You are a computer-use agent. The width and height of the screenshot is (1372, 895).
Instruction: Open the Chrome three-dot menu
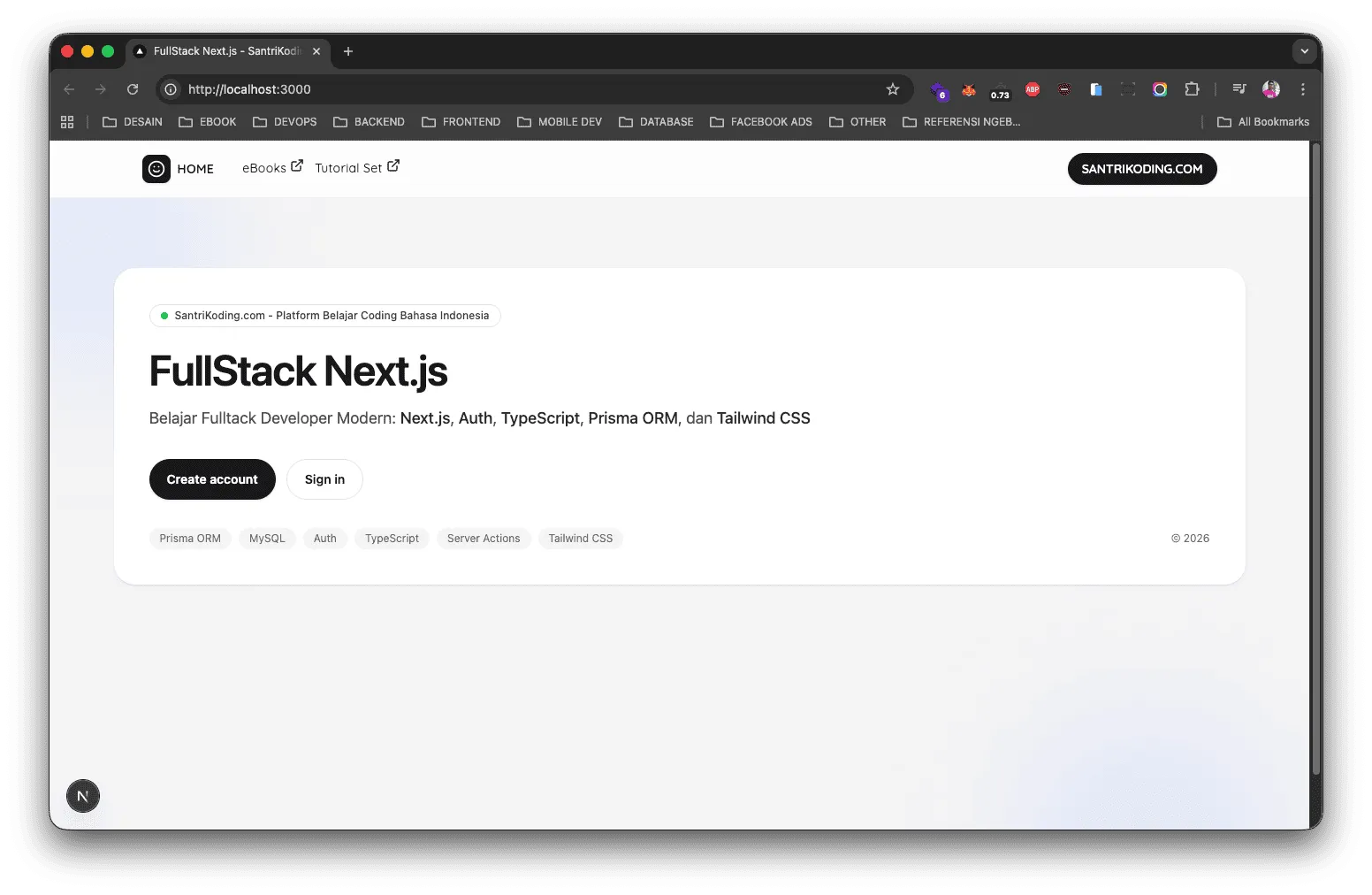point(1303,89)
